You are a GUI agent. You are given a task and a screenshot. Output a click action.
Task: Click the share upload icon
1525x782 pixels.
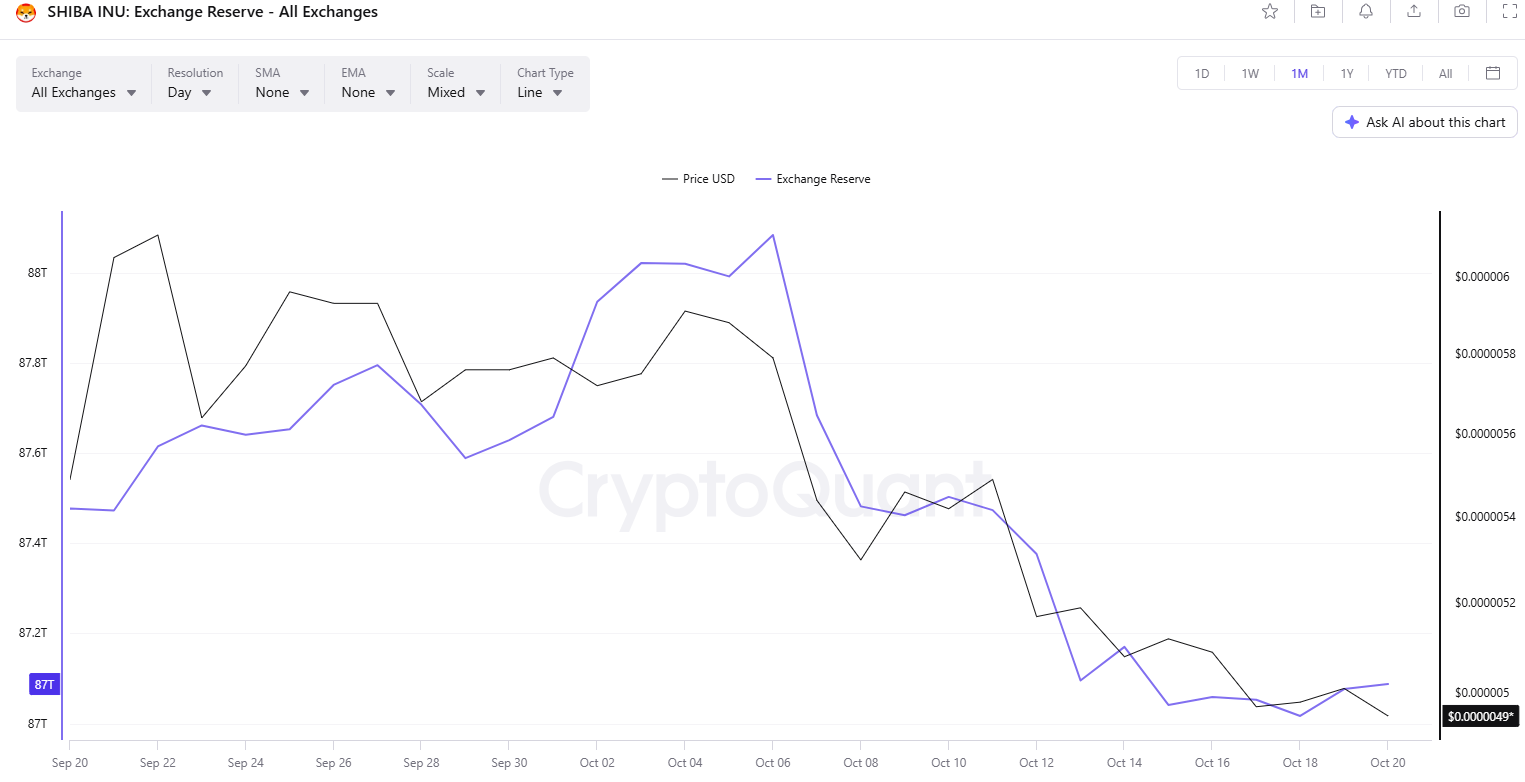point(1414,12)
